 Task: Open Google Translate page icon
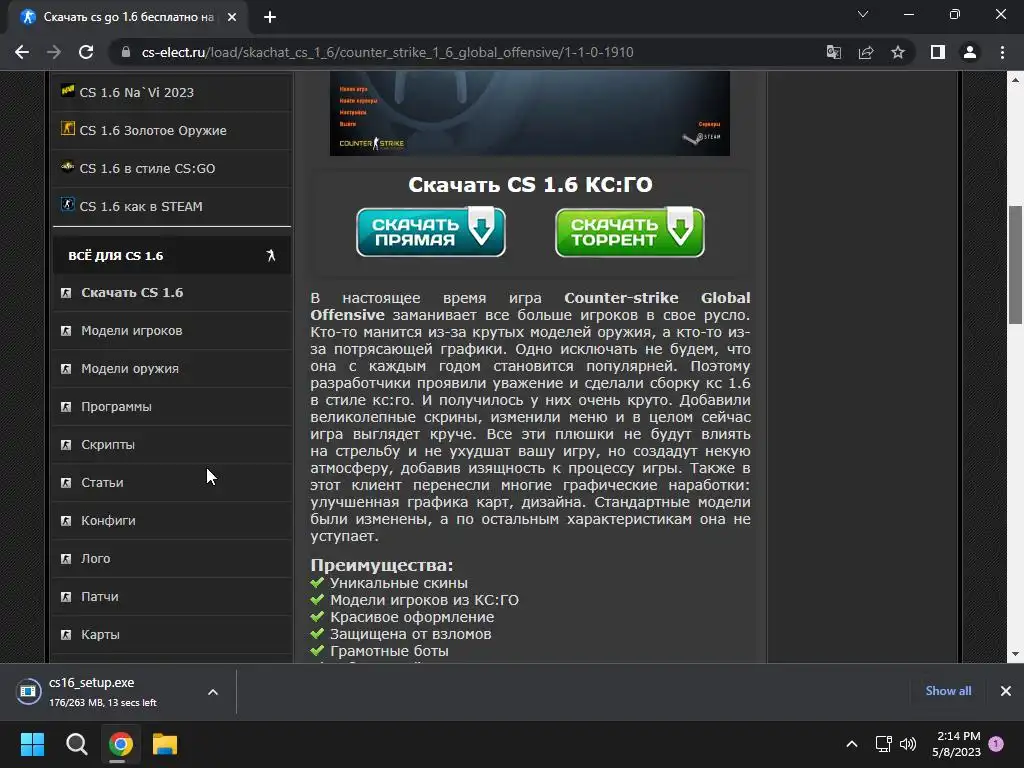pos(833,52)
